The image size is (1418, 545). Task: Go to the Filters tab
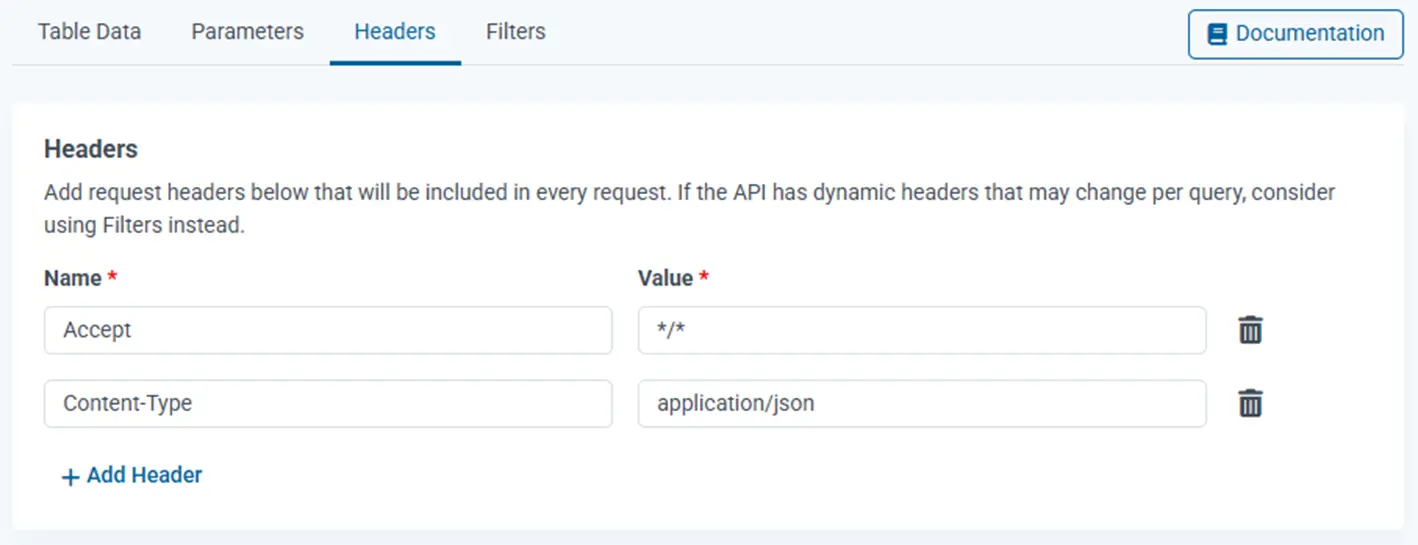click(x=515, y=32)
